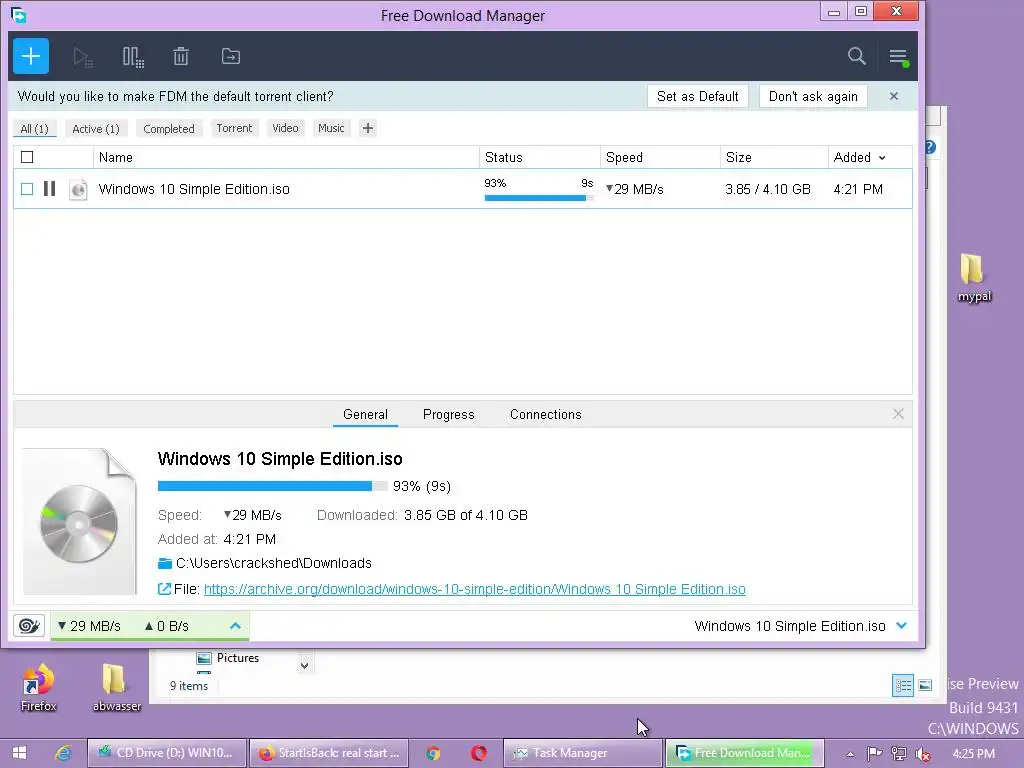
Task: Switch Explorer window to large icons view
Action: click(925, 685)
